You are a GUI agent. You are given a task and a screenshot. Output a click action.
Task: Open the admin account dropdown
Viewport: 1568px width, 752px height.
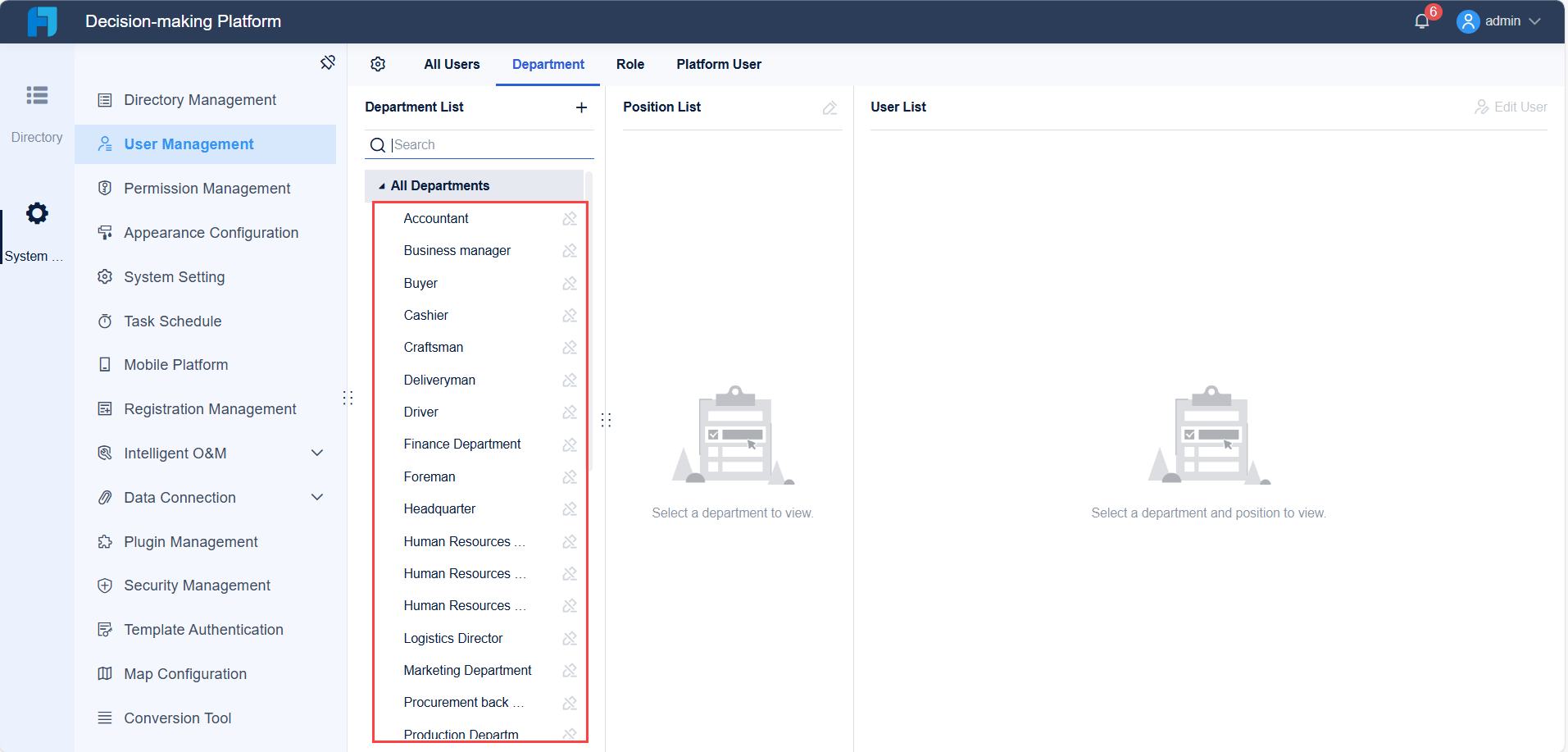click(x=1500, y=21)
